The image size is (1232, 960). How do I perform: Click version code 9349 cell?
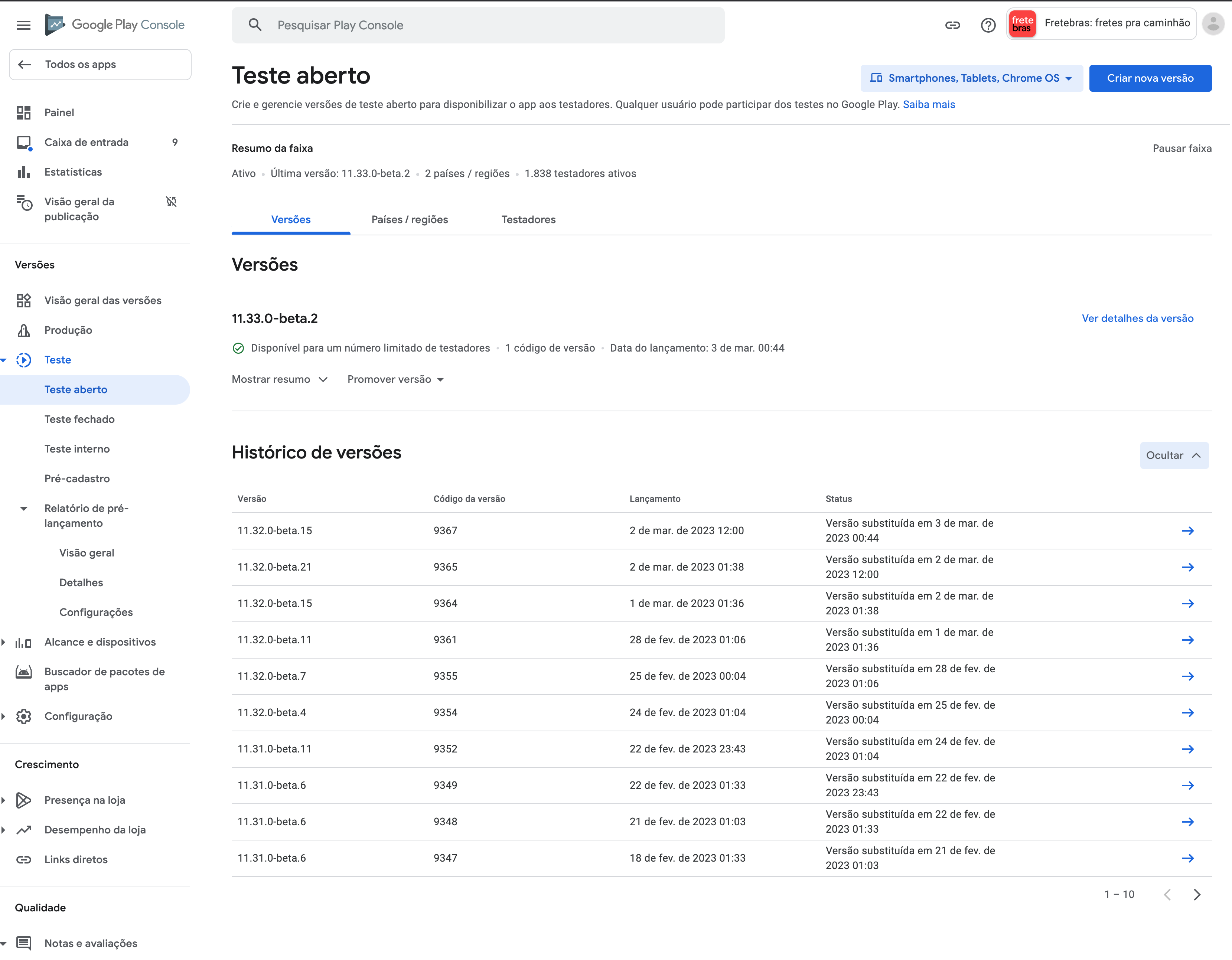pyautogui.click(x=445, y=786)
